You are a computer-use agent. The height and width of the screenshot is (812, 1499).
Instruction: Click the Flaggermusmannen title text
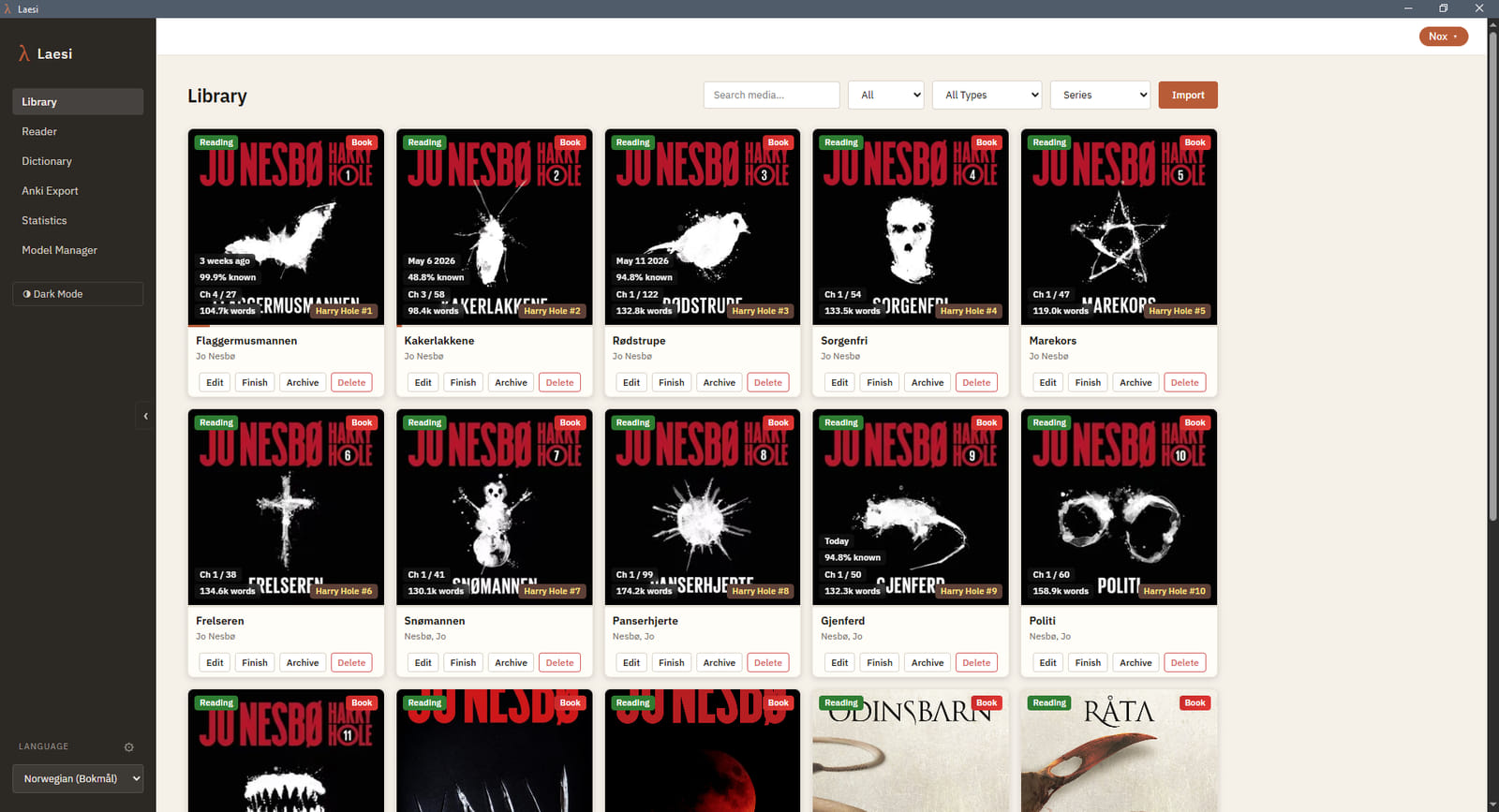(246, 341)
